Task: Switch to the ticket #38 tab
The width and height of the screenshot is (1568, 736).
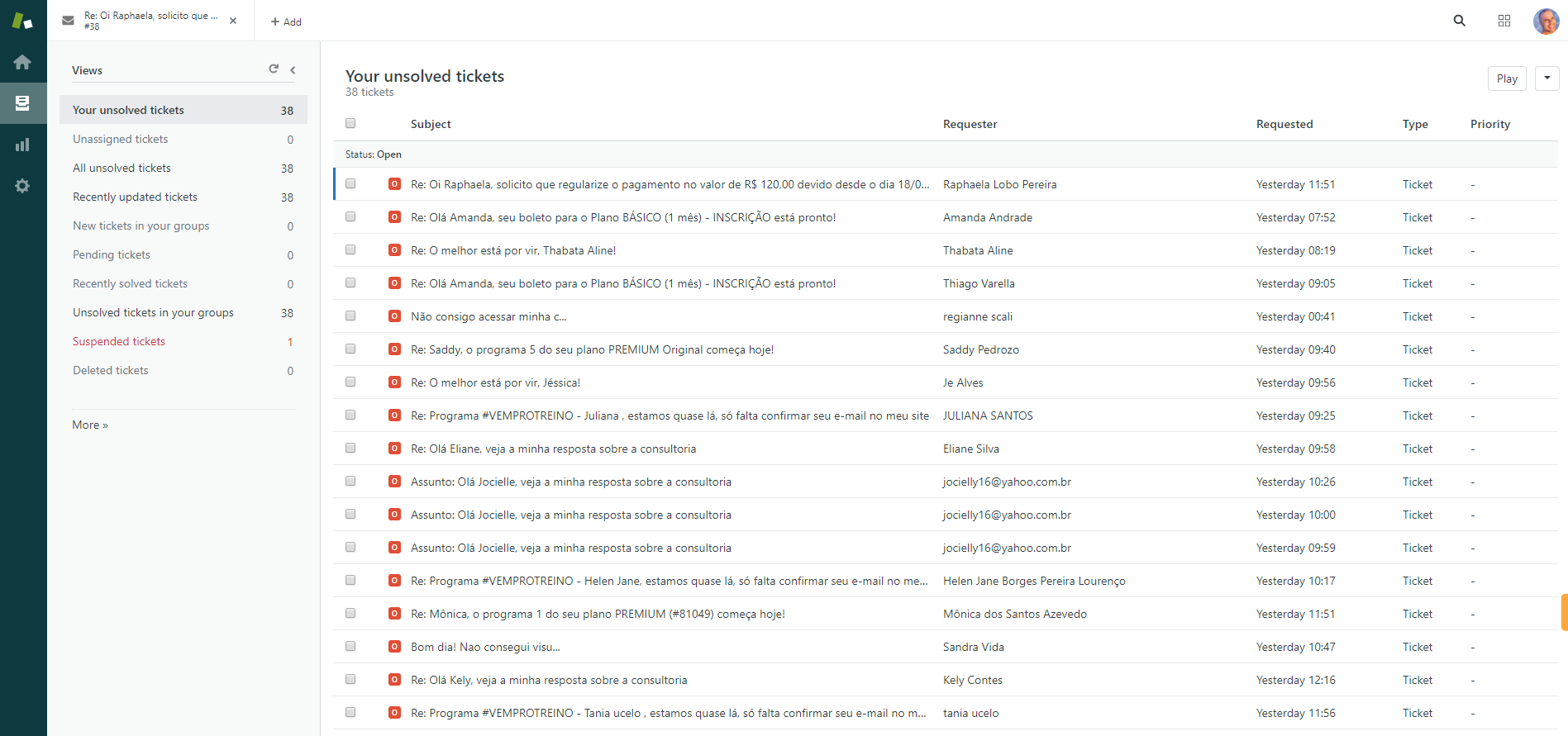Action: point(149,21)
